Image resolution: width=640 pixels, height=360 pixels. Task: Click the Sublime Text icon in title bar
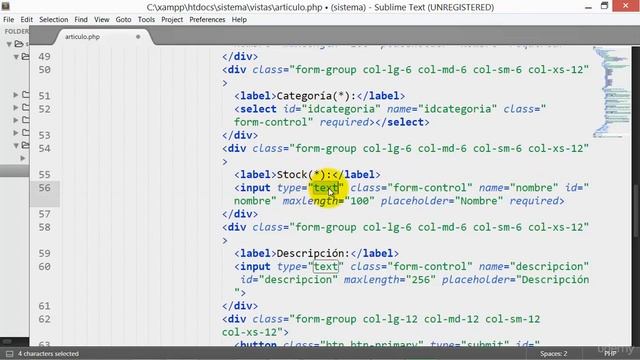pyautogui.click(x=6, y=6)
